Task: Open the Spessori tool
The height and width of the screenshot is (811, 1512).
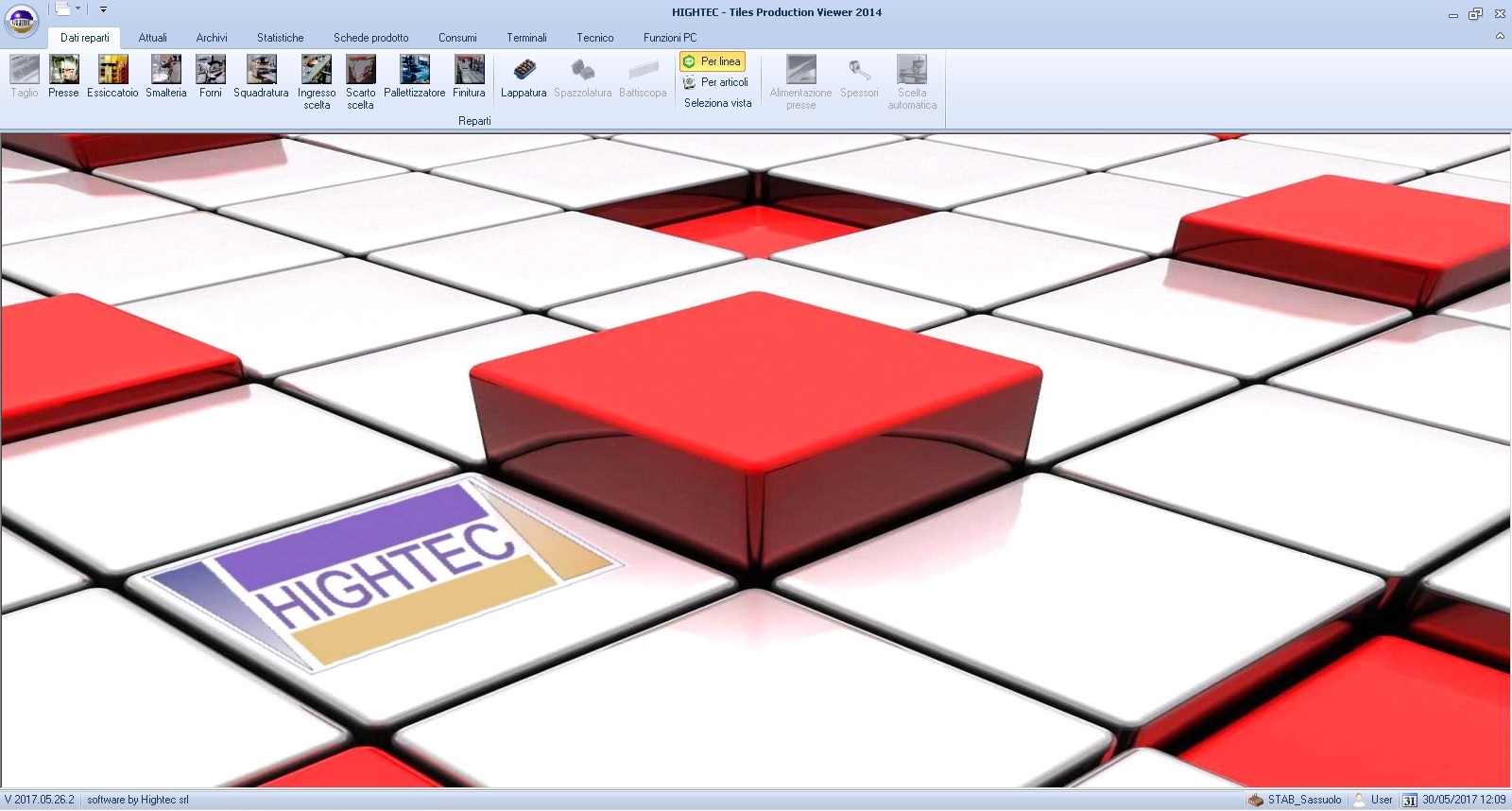Action: pyautogui.click(x=859, y=77)
